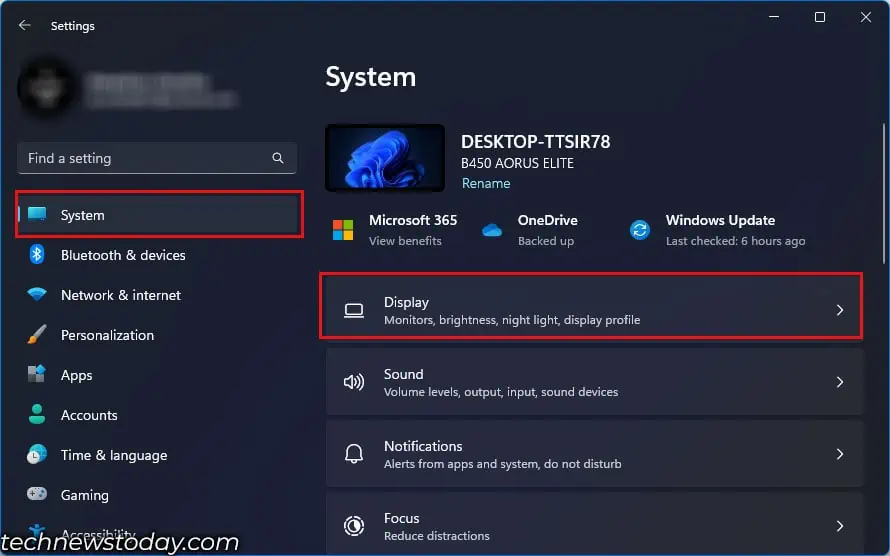Open Sound: volume levels, output, input
890x556 pixels.
click(x=594, y=382)
